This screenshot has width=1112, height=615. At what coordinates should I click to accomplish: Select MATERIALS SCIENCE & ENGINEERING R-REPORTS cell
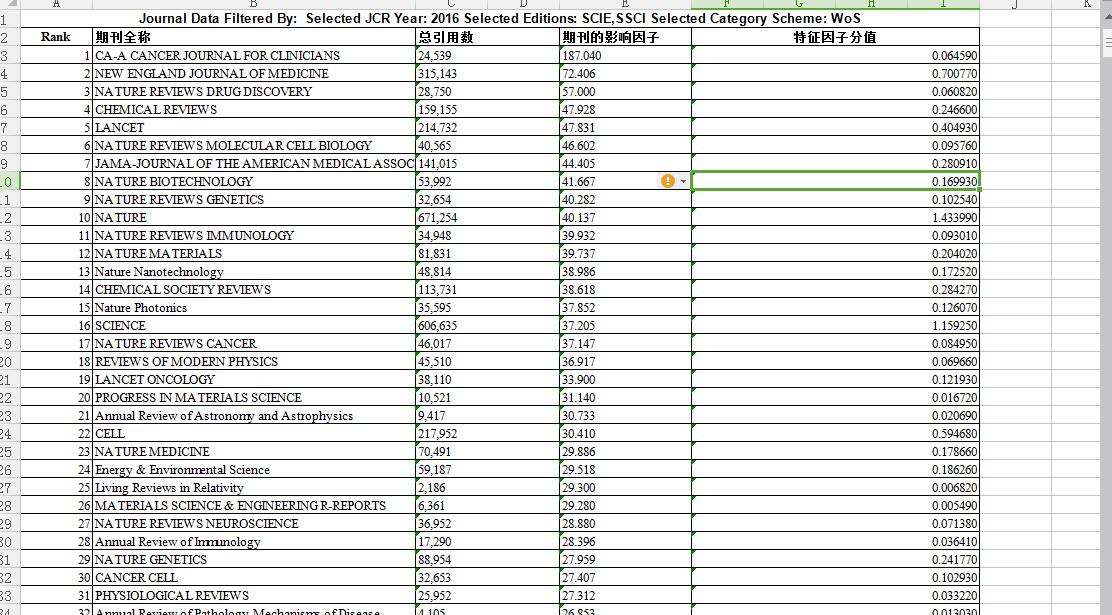(x=254, y=506)
